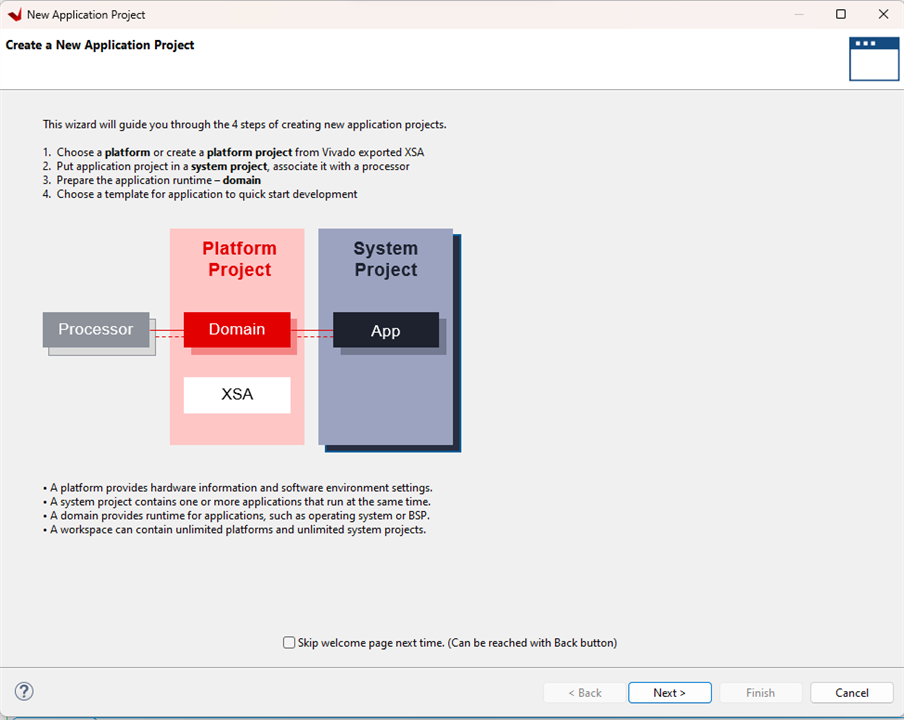Open the help question mark icon
Viewport: 904px width, 720px height.
coord(24,691)
